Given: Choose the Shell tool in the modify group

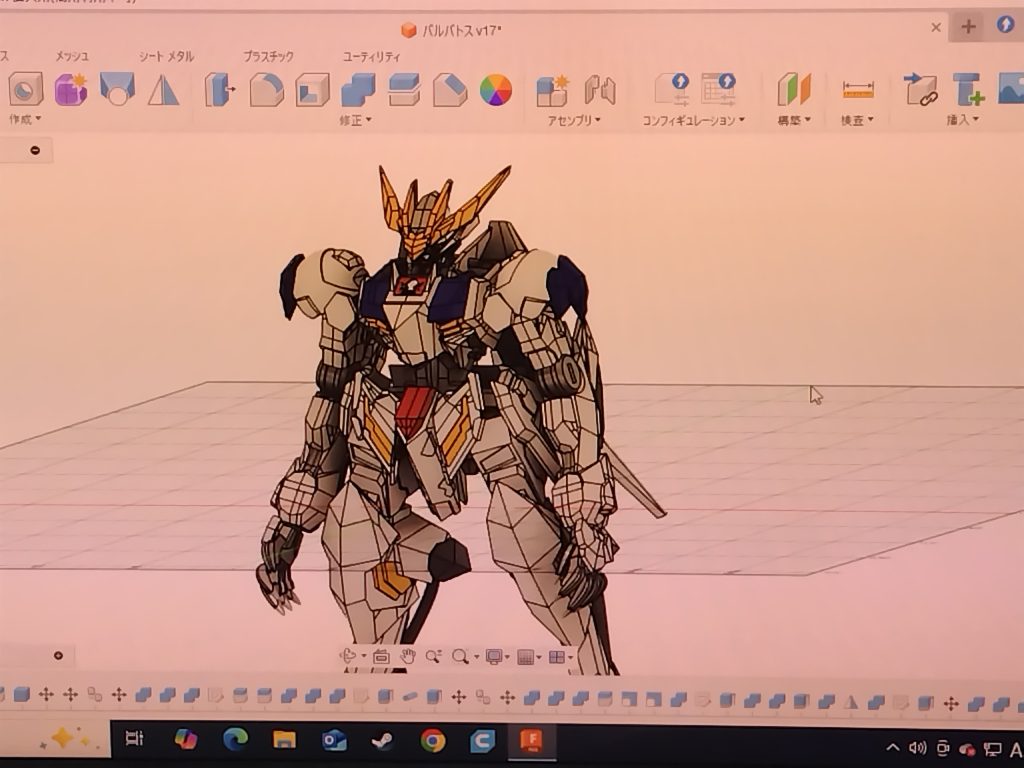Looking at the screenshot, I should tap(312, 90).
